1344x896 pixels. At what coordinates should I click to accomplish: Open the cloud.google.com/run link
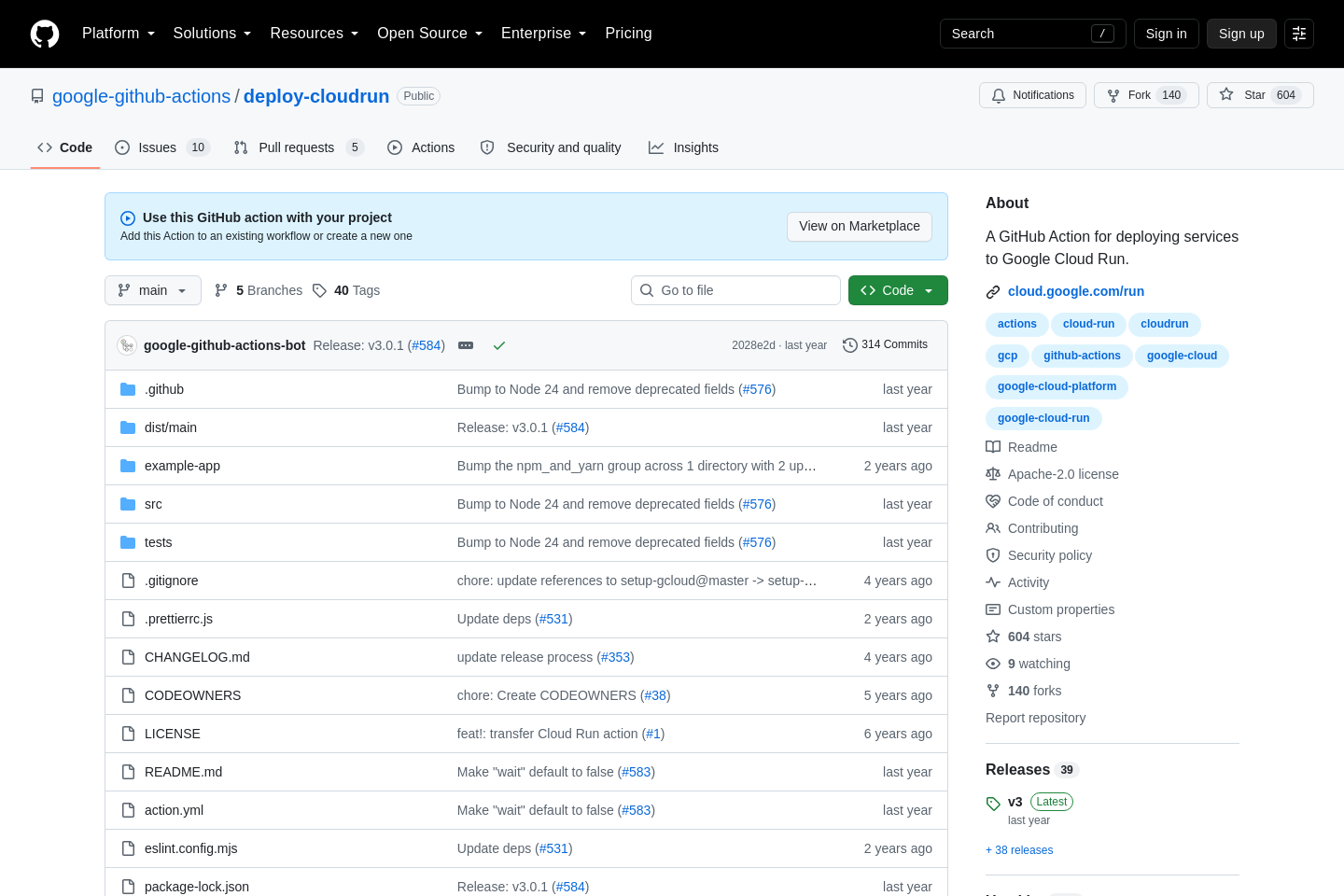(x=1076, y=291)
